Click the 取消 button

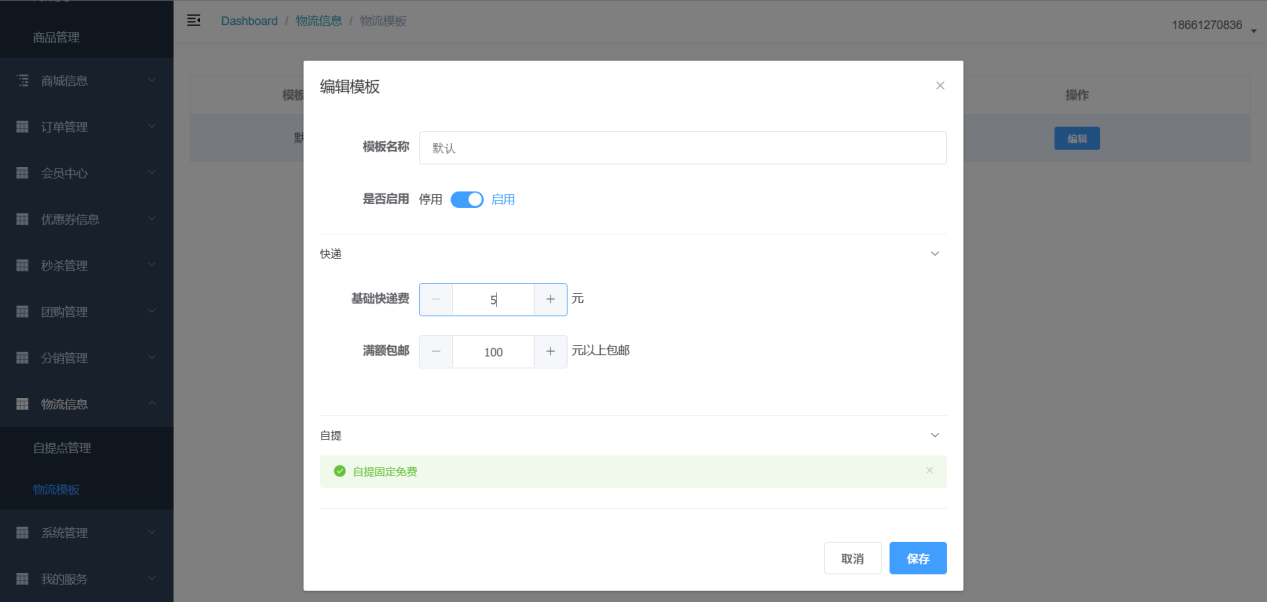[x=852, y=558]
